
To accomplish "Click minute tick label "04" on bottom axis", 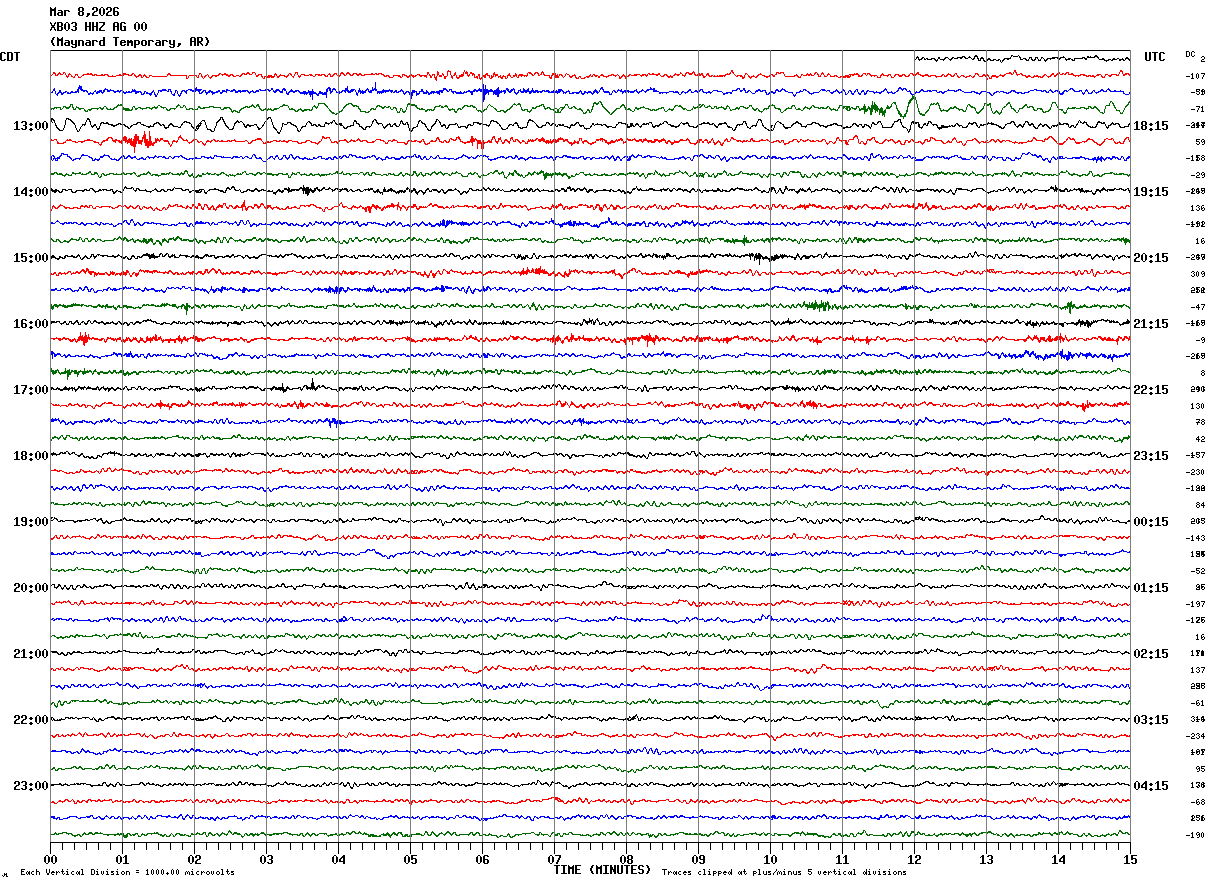I will click(338, 859).
